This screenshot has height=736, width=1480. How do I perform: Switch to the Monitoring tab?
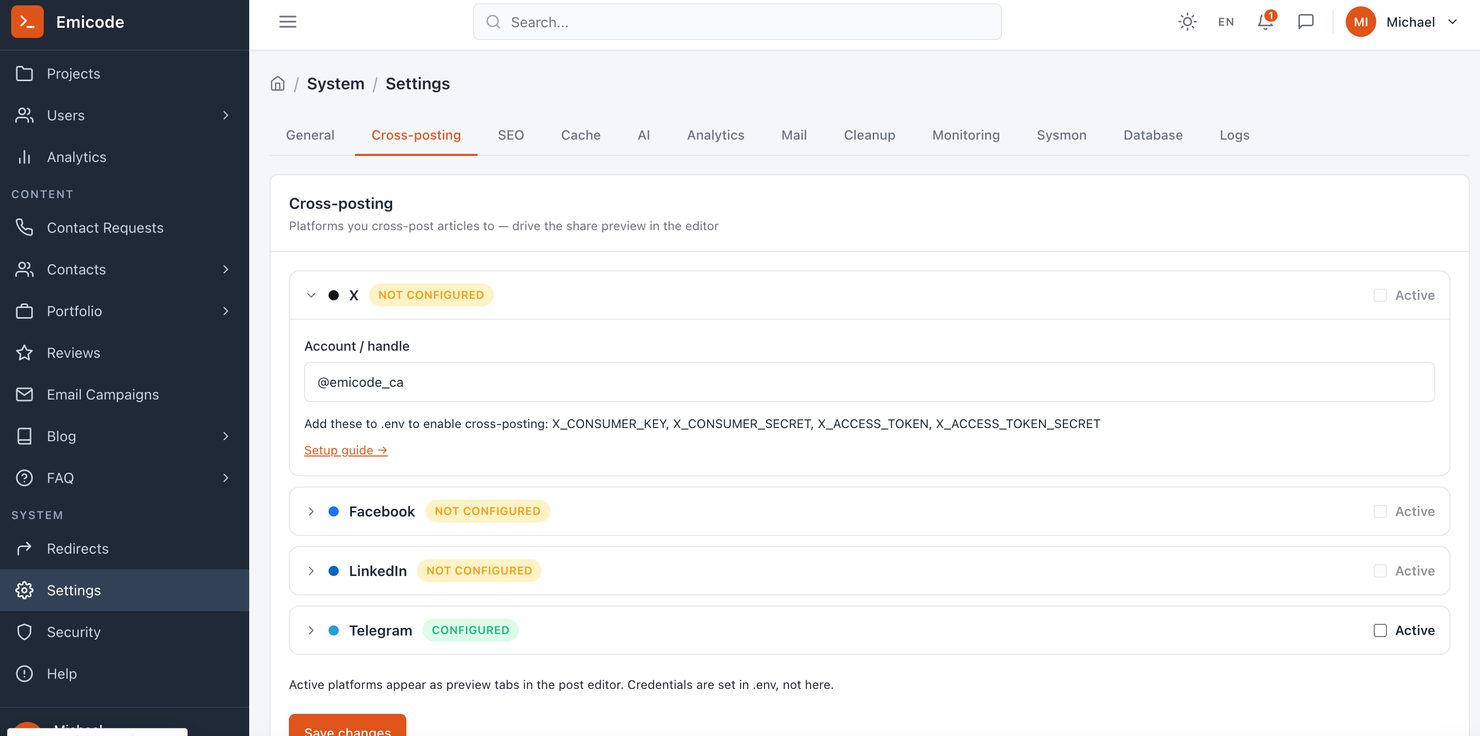[966, 135]
